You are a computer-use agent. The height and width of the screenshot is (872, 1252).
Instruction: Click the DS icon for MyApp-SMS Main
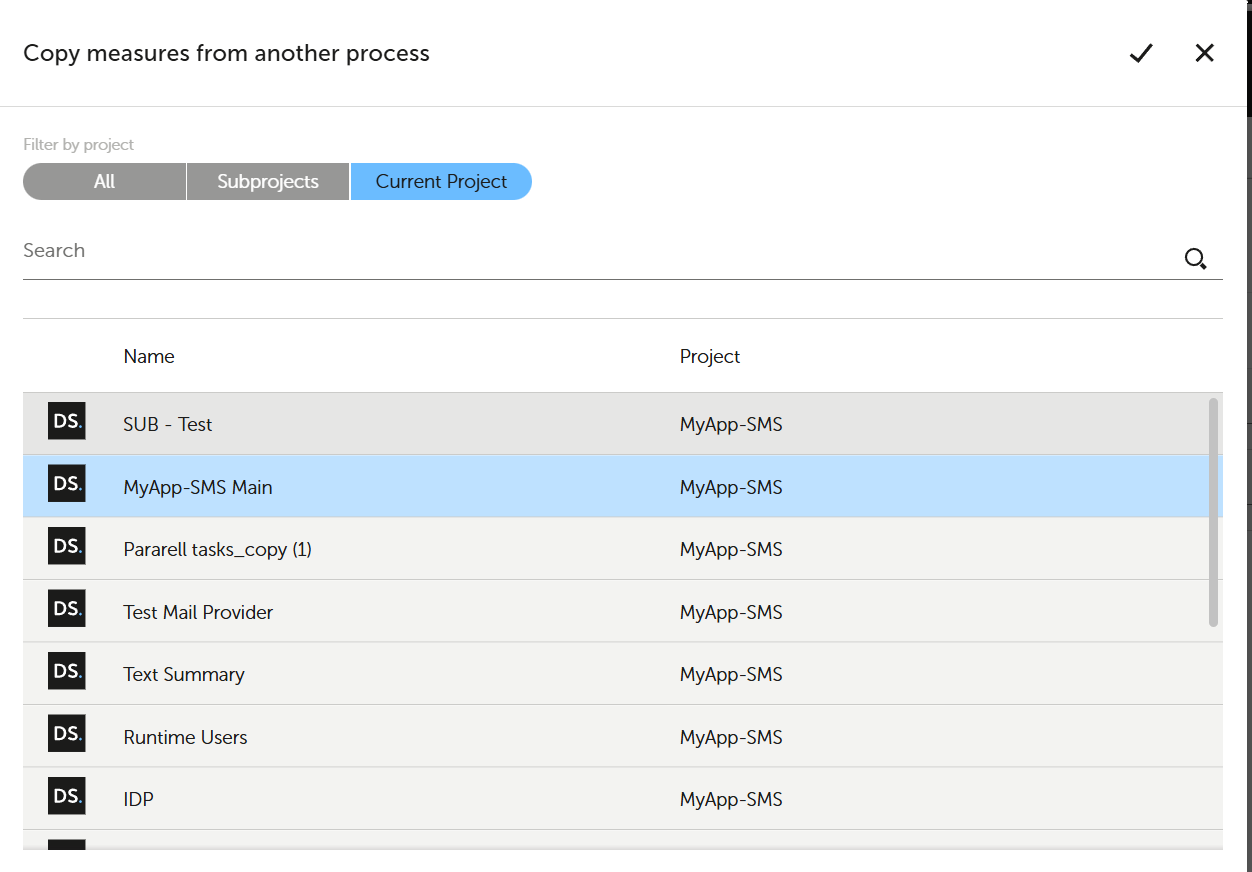67,484
